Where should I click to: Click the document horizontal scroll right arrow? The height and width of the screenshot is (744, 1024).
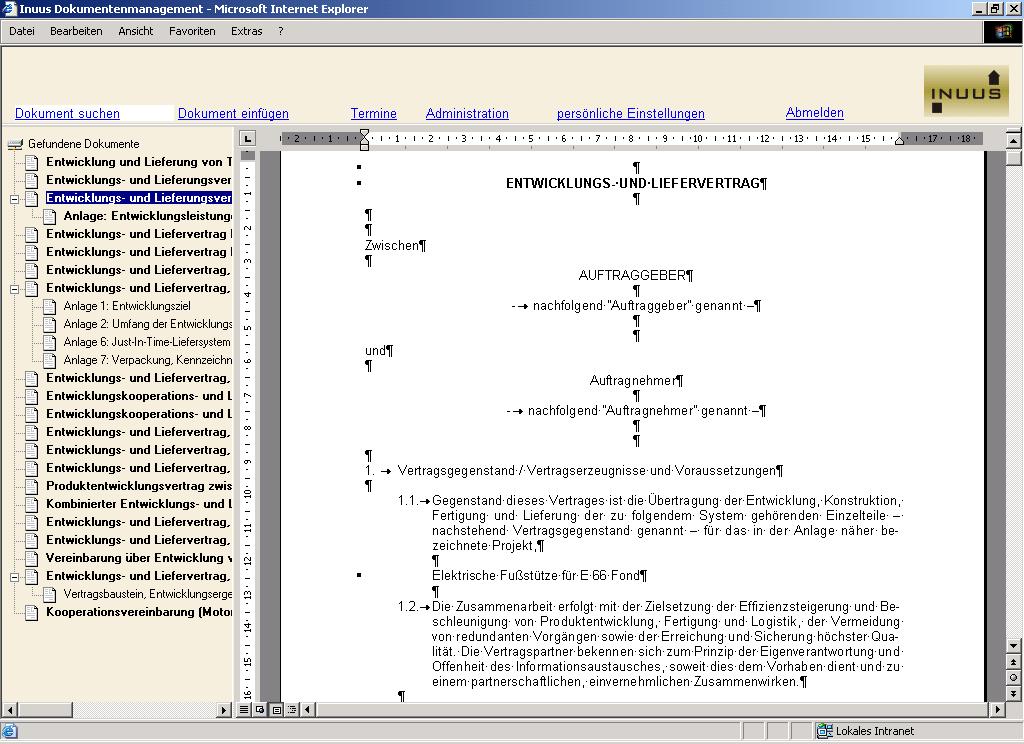point(997,709)
